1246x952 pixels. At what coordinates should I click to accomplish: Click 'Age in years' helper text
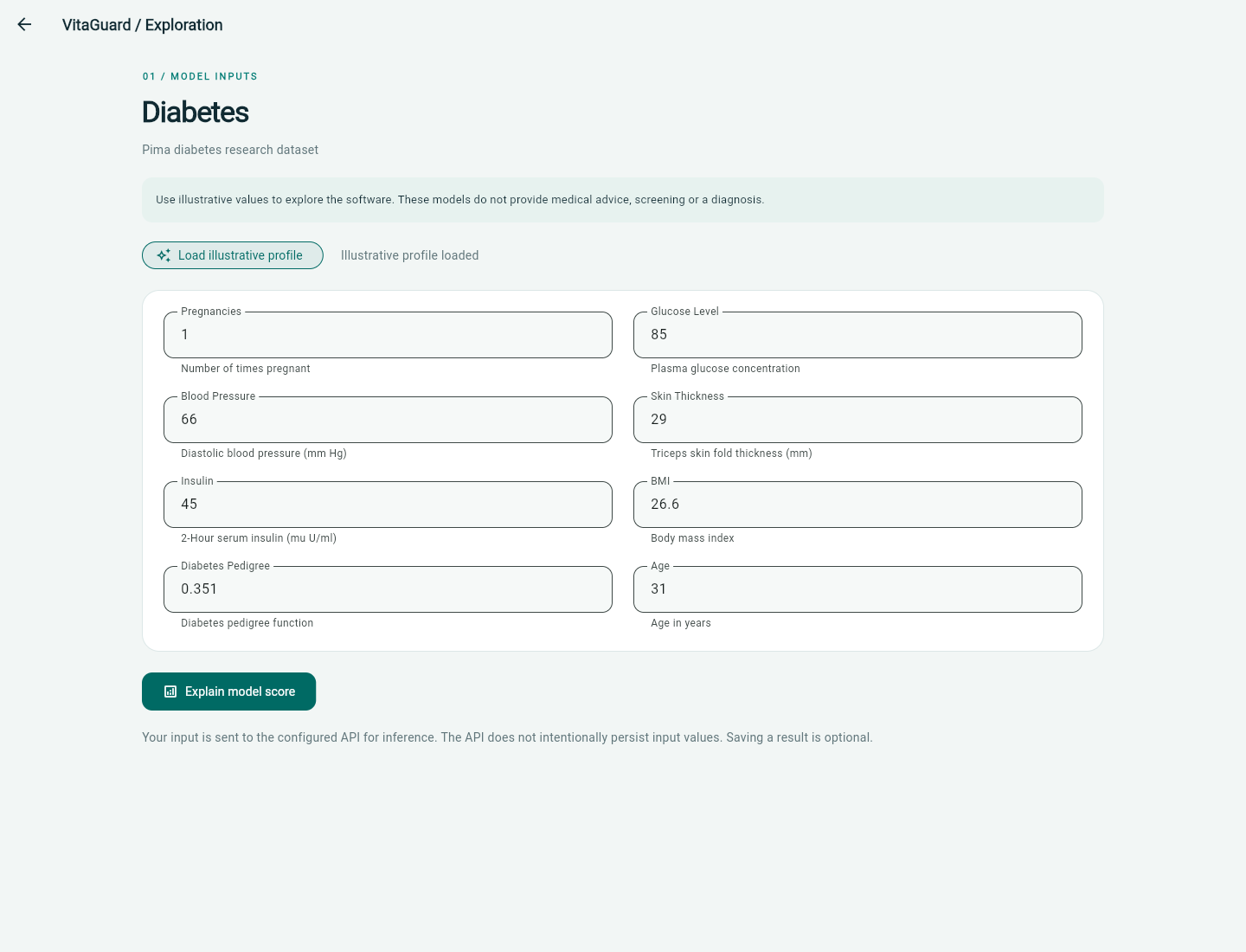[681, 623]
